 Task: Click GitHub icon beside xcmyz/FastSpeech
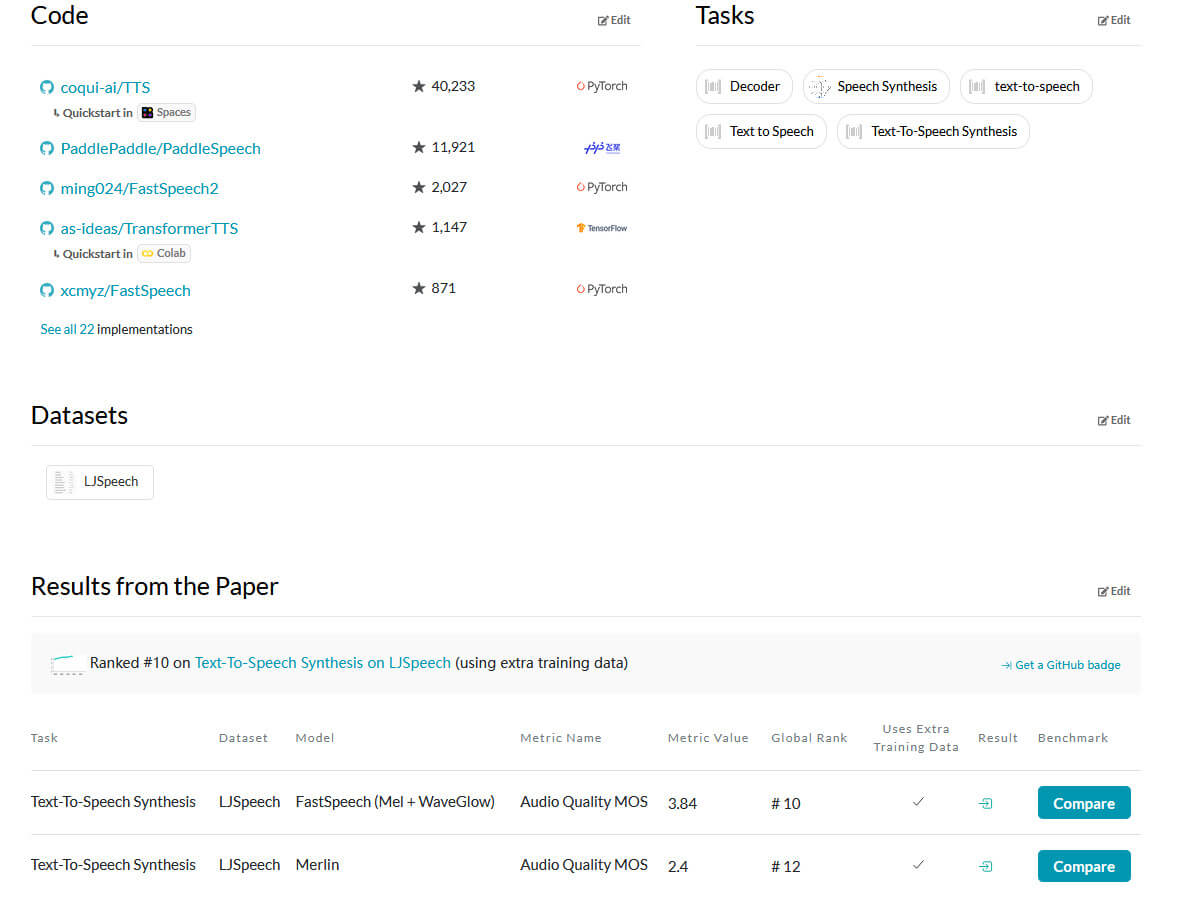(47, 290)
